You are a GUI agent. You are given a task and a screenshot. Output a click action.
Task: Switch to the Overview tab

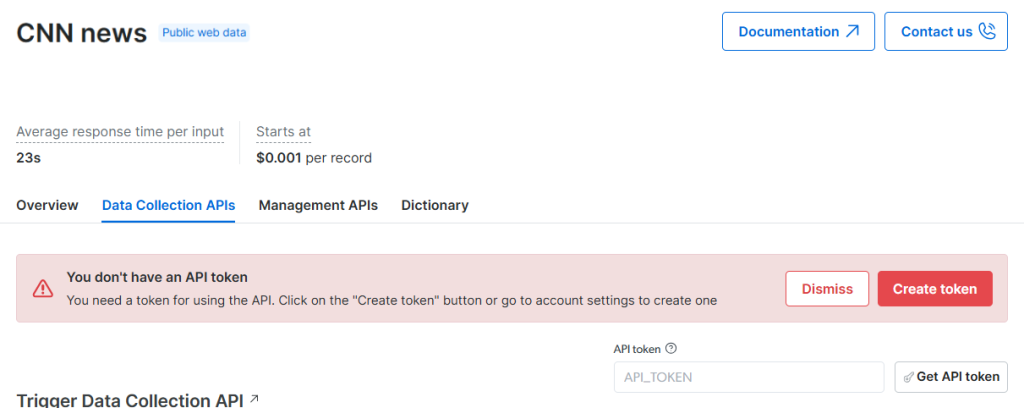pyautogui.click(x=47, y=205)
